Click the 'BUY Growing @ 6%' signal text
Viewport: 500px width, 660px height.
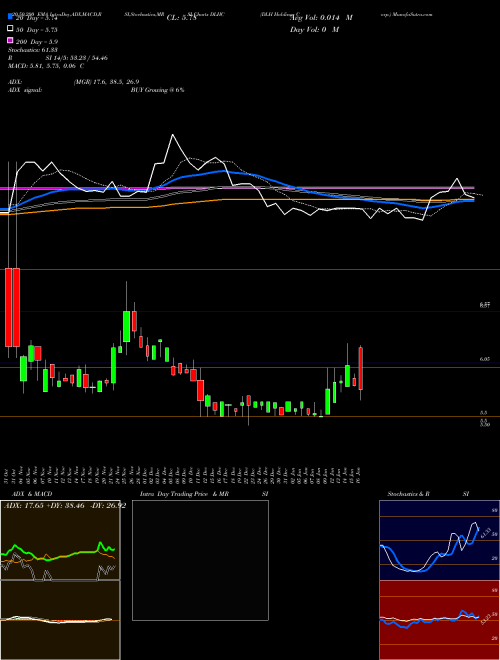point(157,90)
